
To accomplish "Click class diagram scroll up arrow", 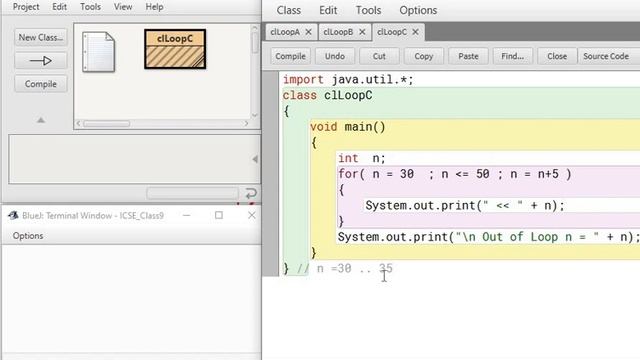I will [x=255, y=29].
